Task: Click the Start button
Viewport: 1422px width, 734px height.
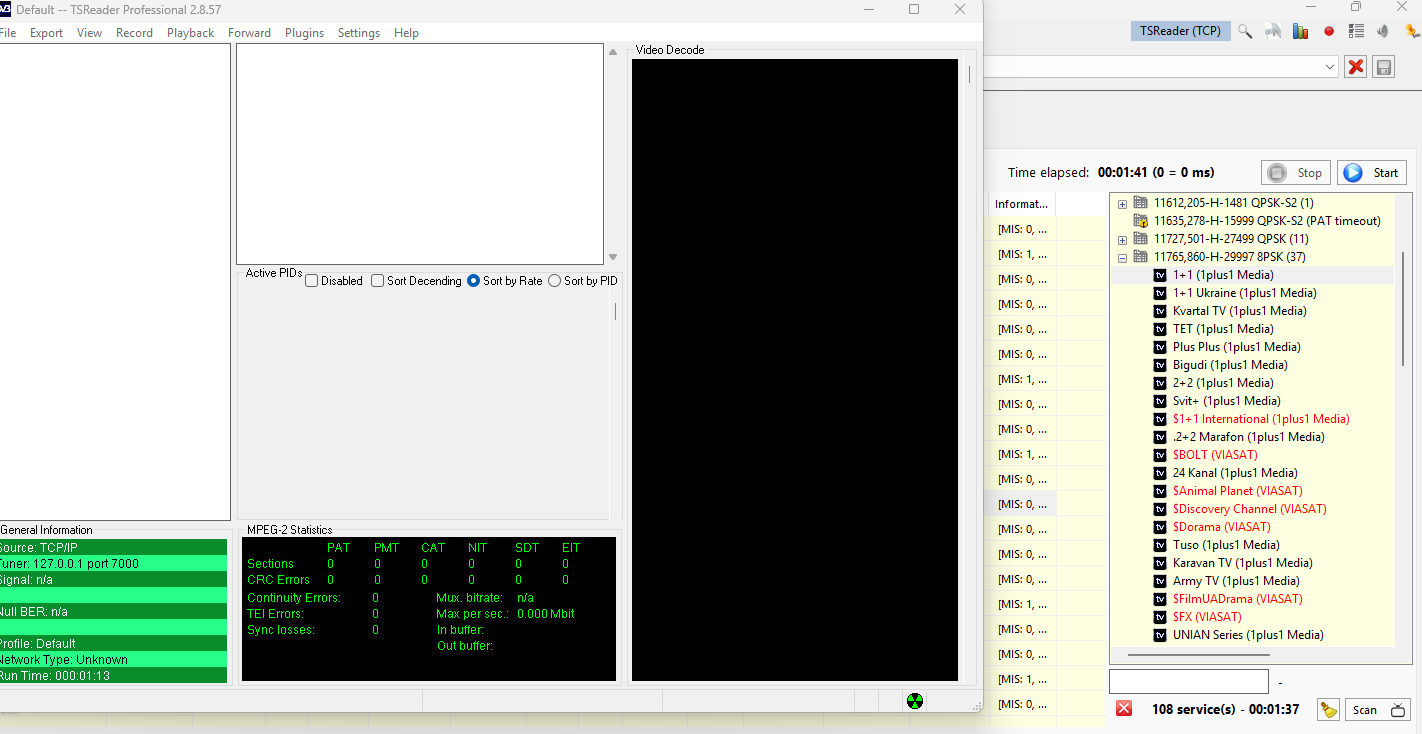Action: tap(1372, 173)
